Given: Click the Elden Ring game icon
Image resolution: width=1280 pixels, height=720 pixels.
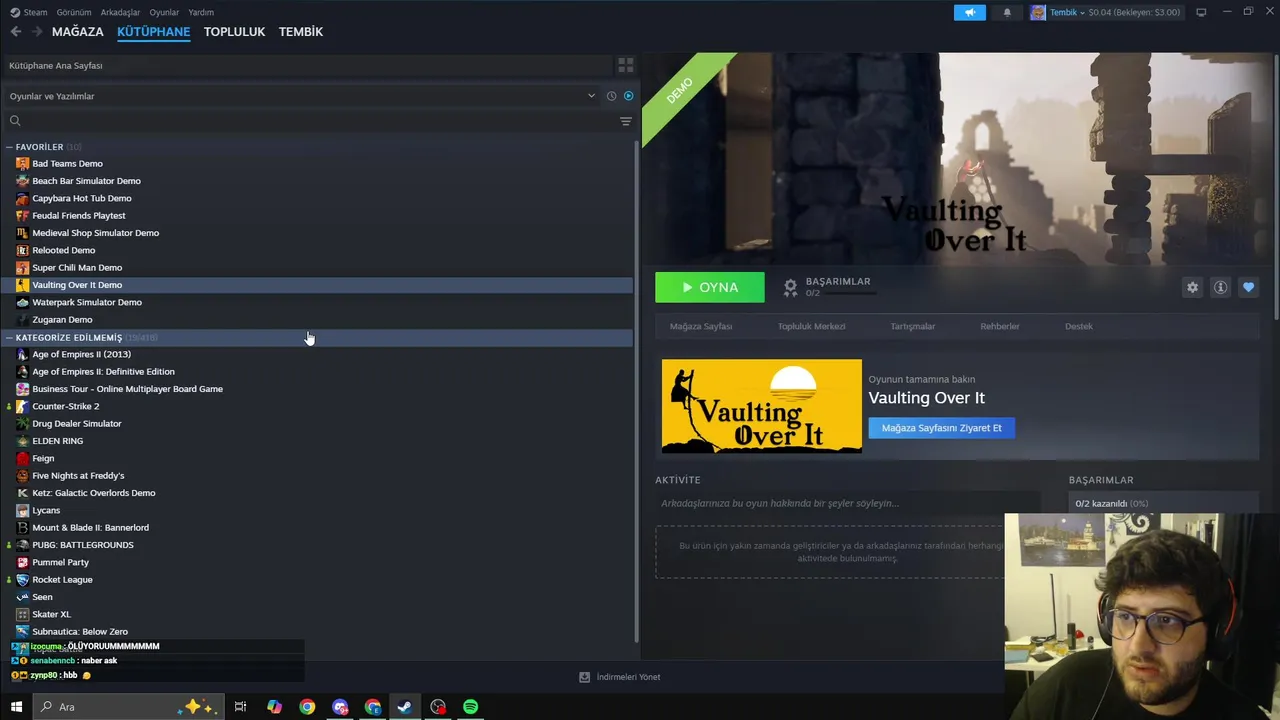Looking at the screenshot, I should point(23,441).
